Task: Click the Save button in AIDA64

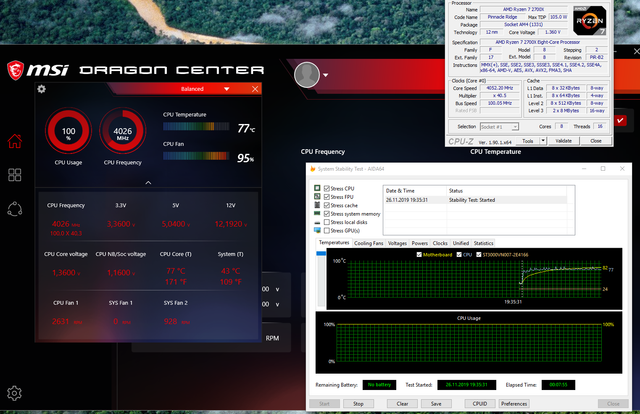Action: [436, 403]
